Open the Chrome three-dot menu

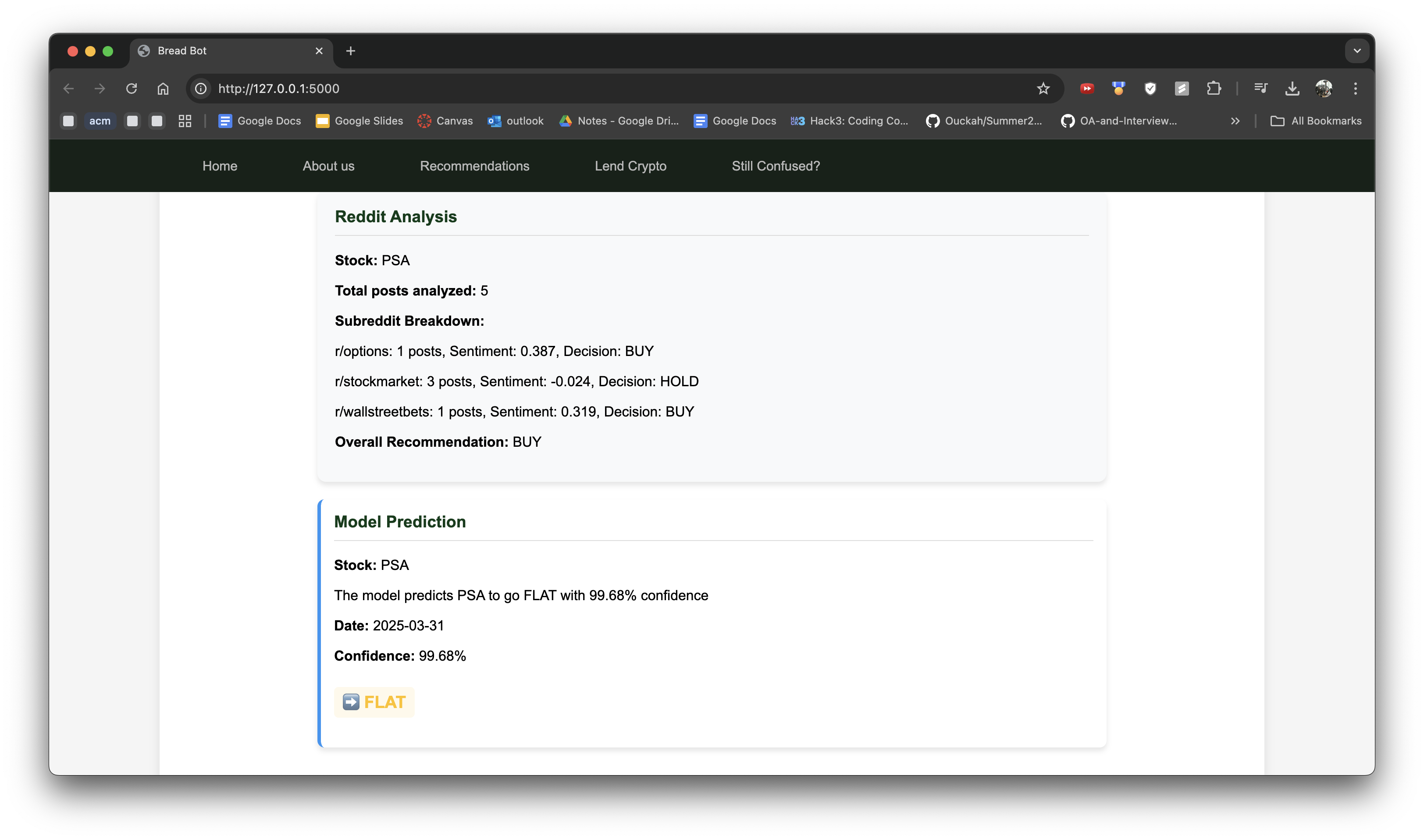tap(1356, 88)
